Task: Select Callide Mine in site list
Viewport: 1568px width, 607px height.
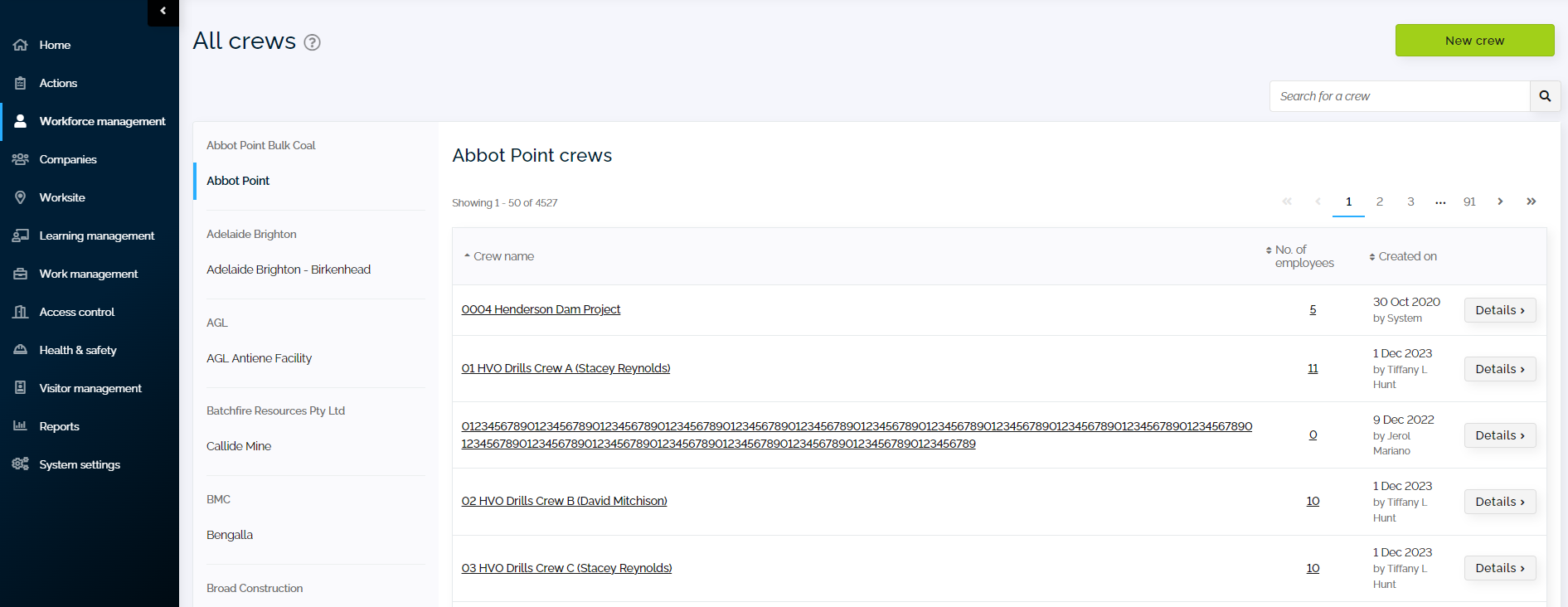Action: (x=239, y=446)
